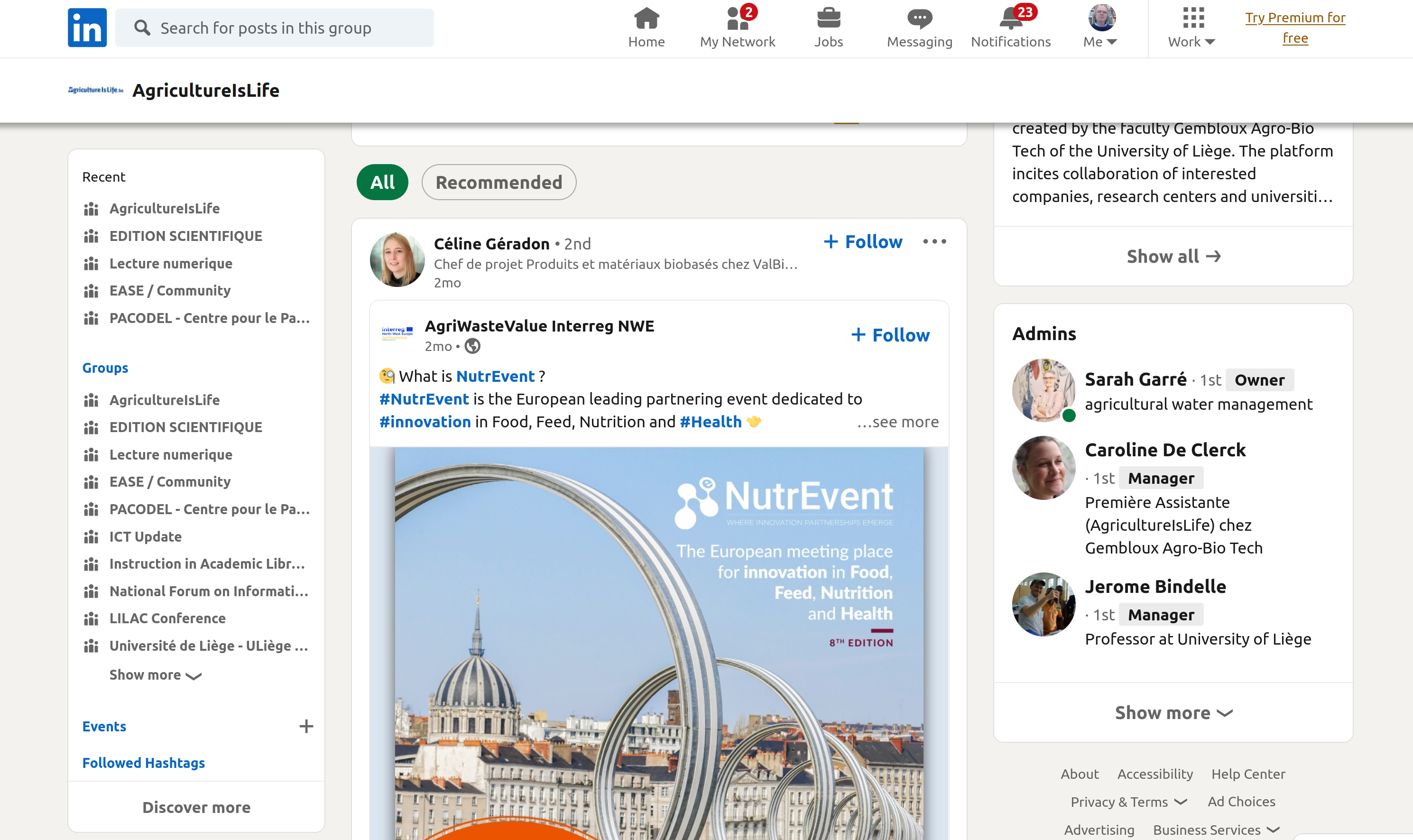The width and height of the screenshot is (1413, 840).
Task: Follow AgriWasteValue Interreg NWE page
Action: click(x=889, y=335)
